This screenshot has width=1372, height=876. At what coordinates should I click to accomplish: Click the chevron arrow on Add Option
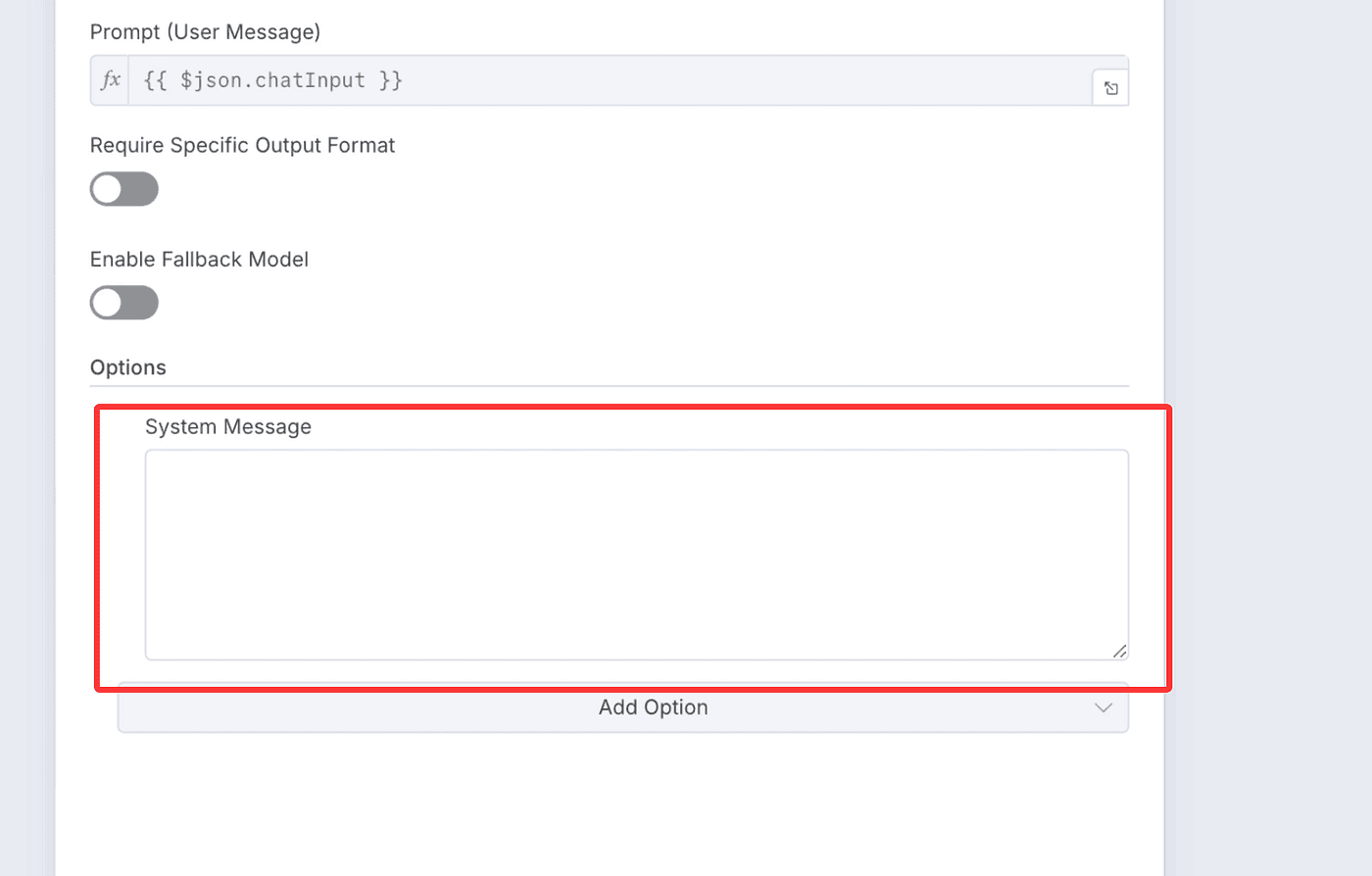1102,707
